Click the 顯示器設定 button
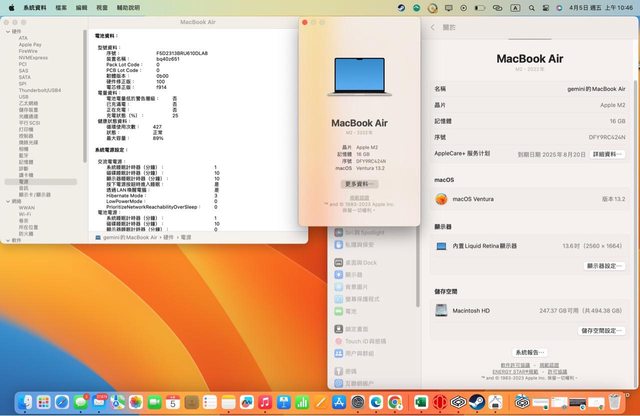640x416 pixels. pos(605,266)
